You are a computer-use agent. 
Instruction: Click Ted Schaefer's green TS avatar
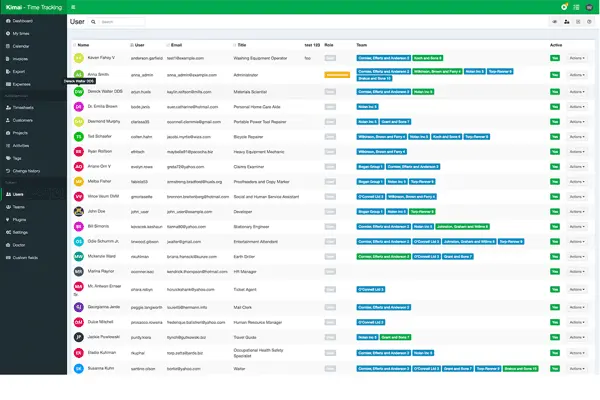coord(78,136)
